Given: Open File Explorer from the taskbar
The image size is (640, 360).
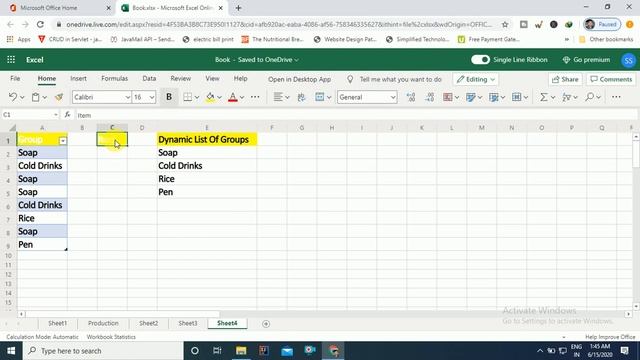Looking at the screenshot, I should (x=241, y=351).
